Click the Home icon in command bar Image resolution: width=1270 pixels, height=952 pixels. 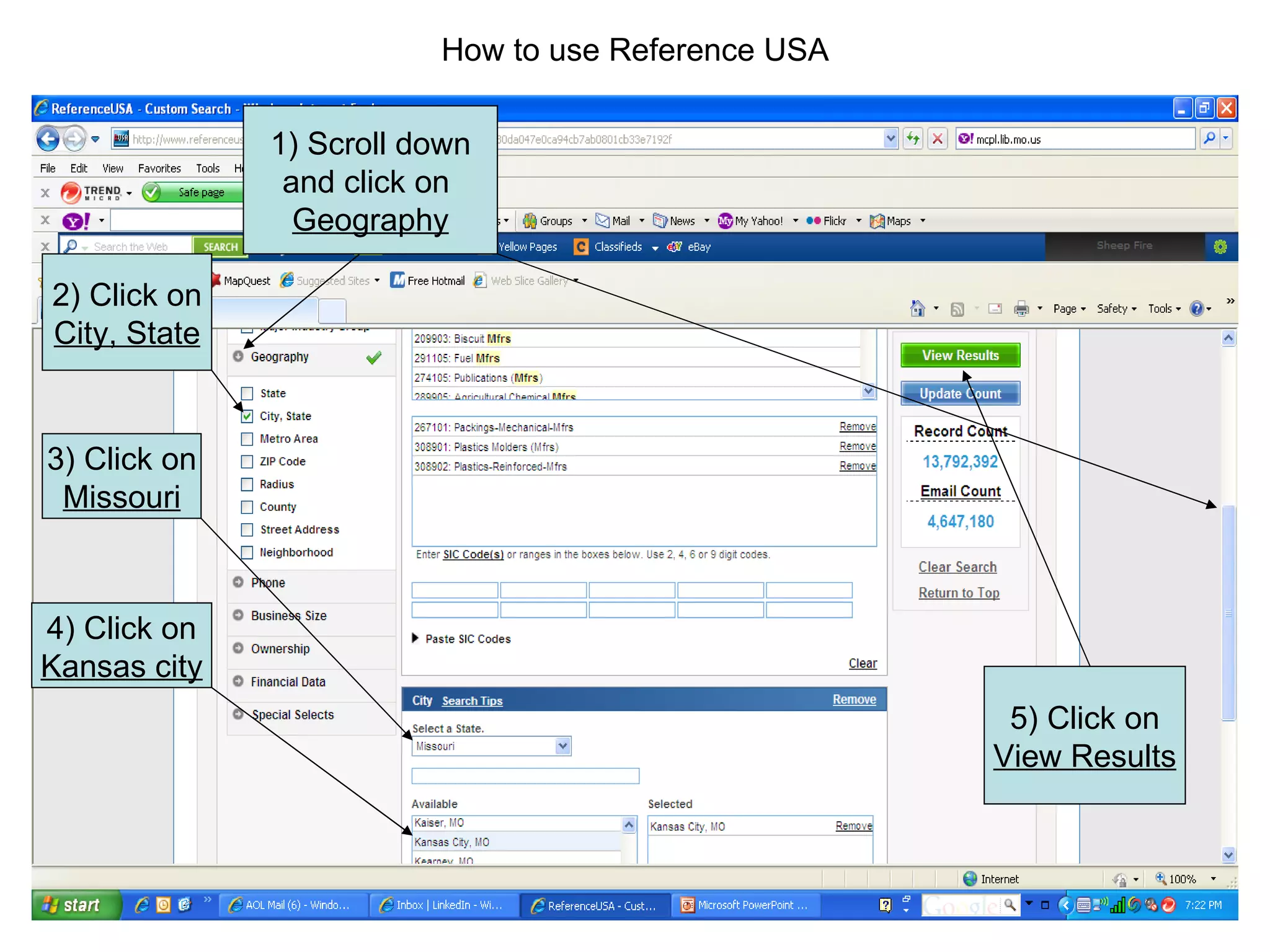pos(918,308)
